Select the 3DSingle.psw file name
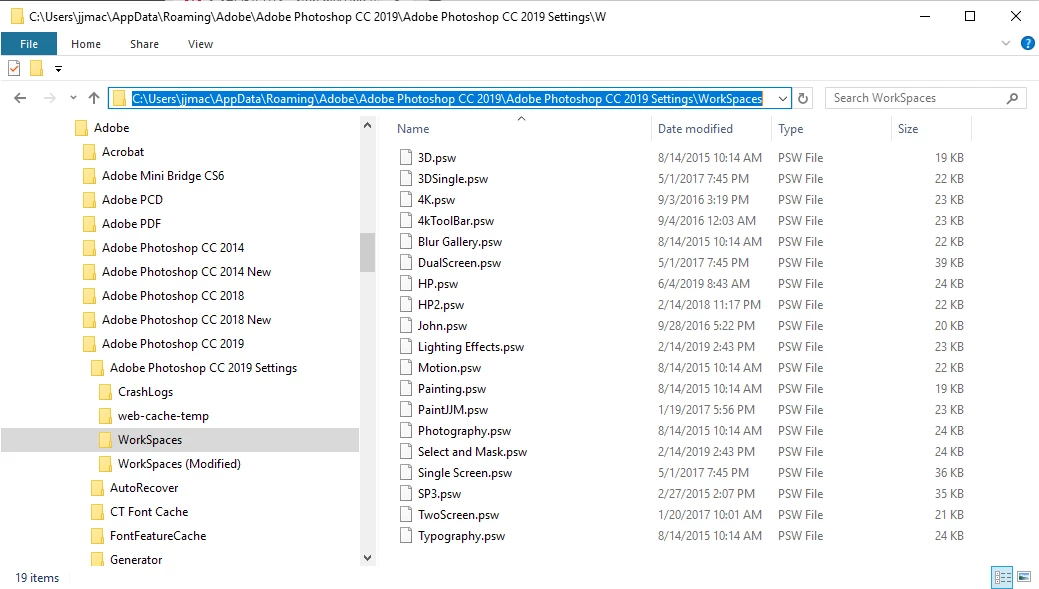 pyautogui.click(x=453, y=179)
